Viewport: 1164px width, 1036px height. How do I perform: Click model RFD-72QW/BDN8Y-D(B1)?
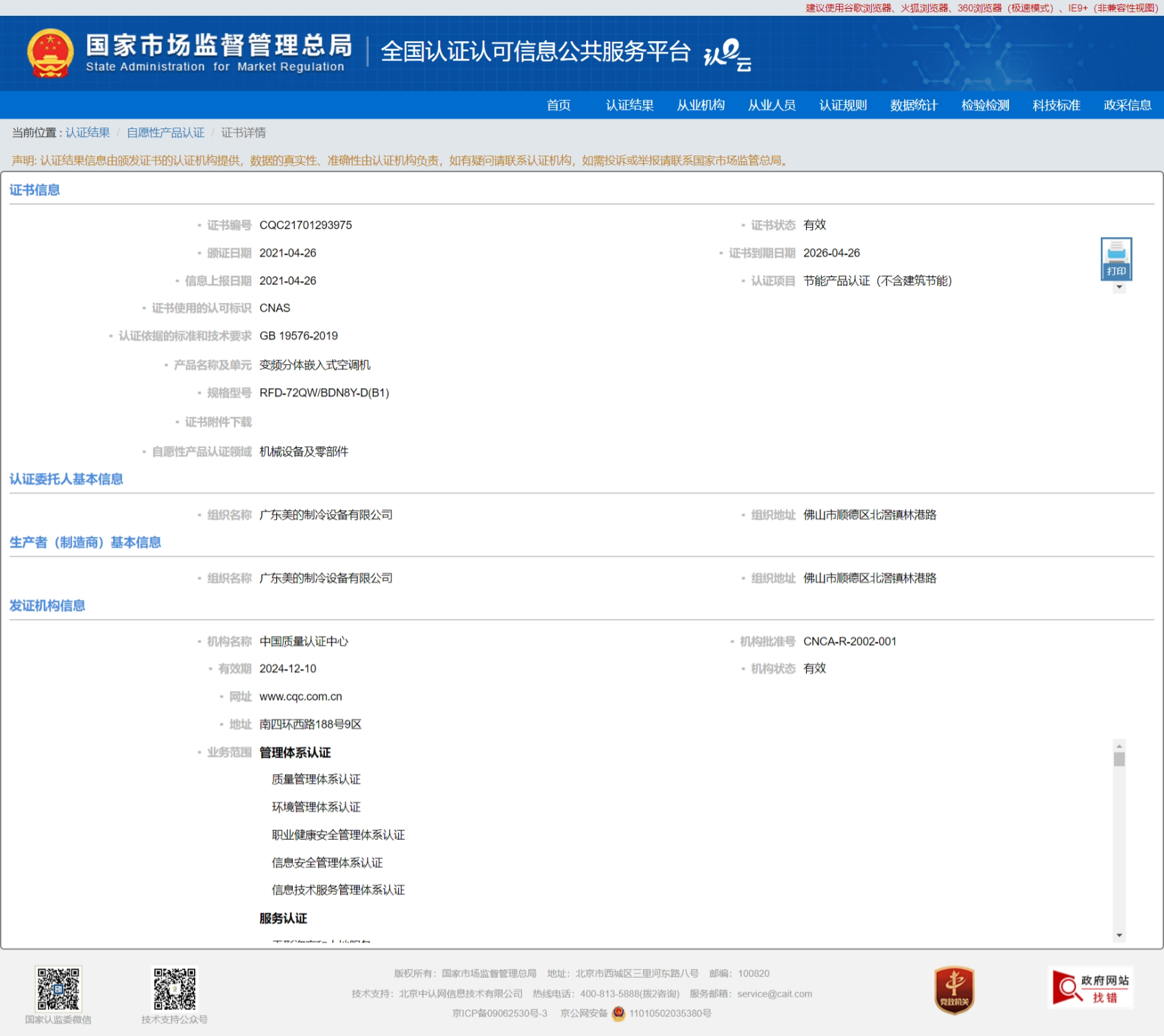(324, 393)
